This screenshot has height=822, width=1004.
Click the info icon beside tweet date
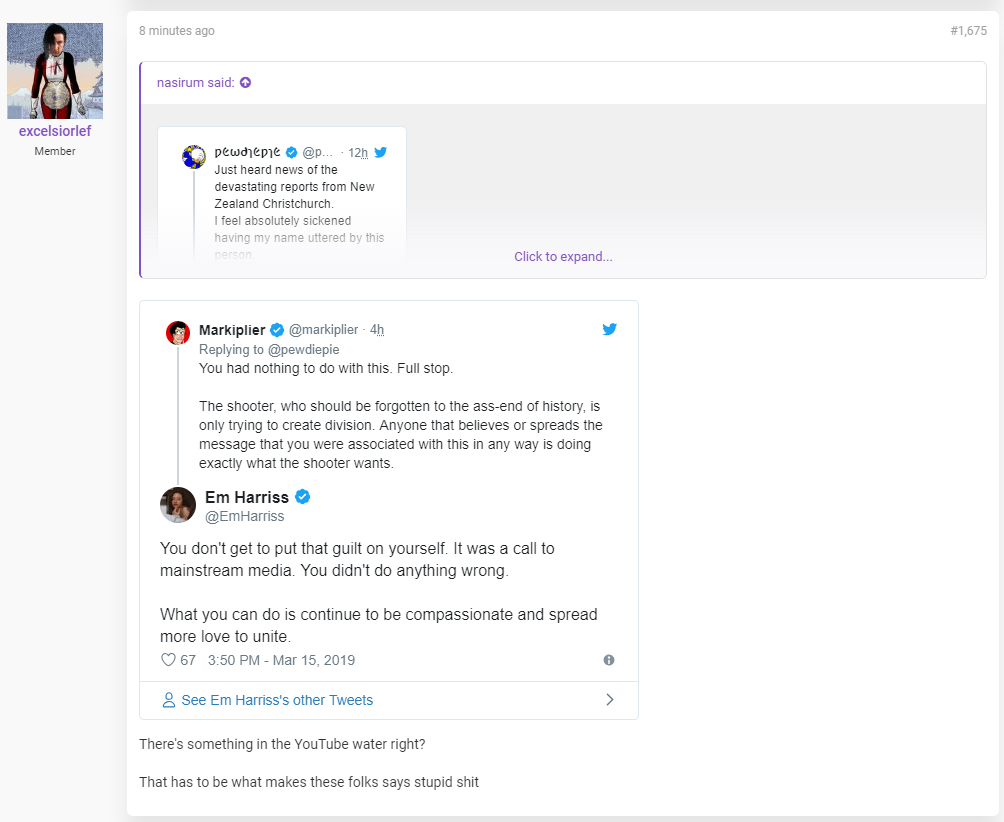pyautogui.click(x=609, y=660)
